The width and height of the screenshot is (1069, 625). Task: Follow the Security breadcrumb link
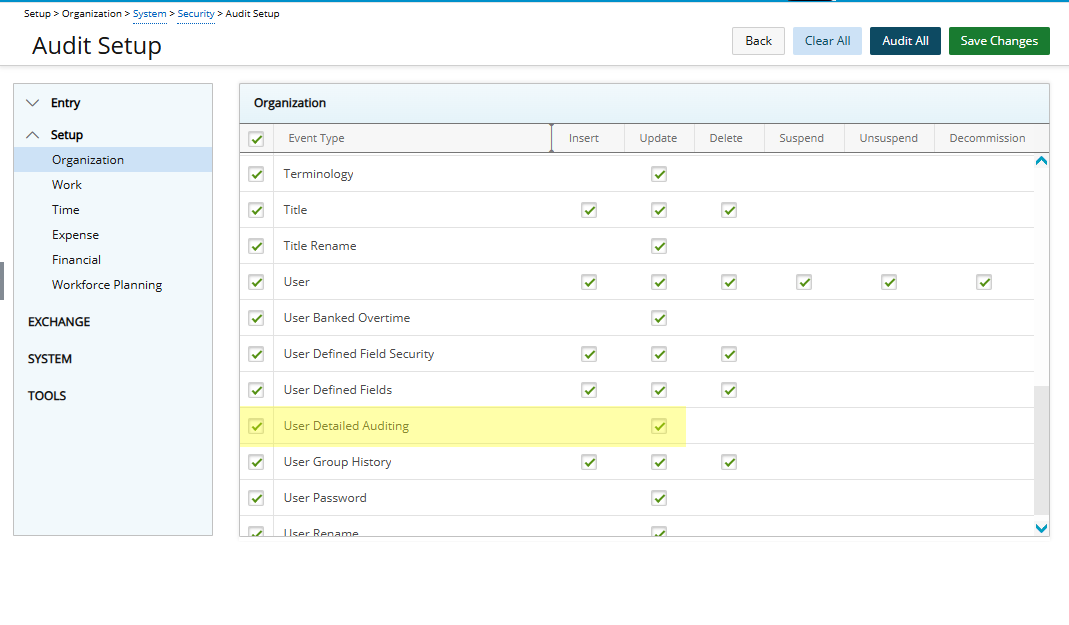click(196, 13)
